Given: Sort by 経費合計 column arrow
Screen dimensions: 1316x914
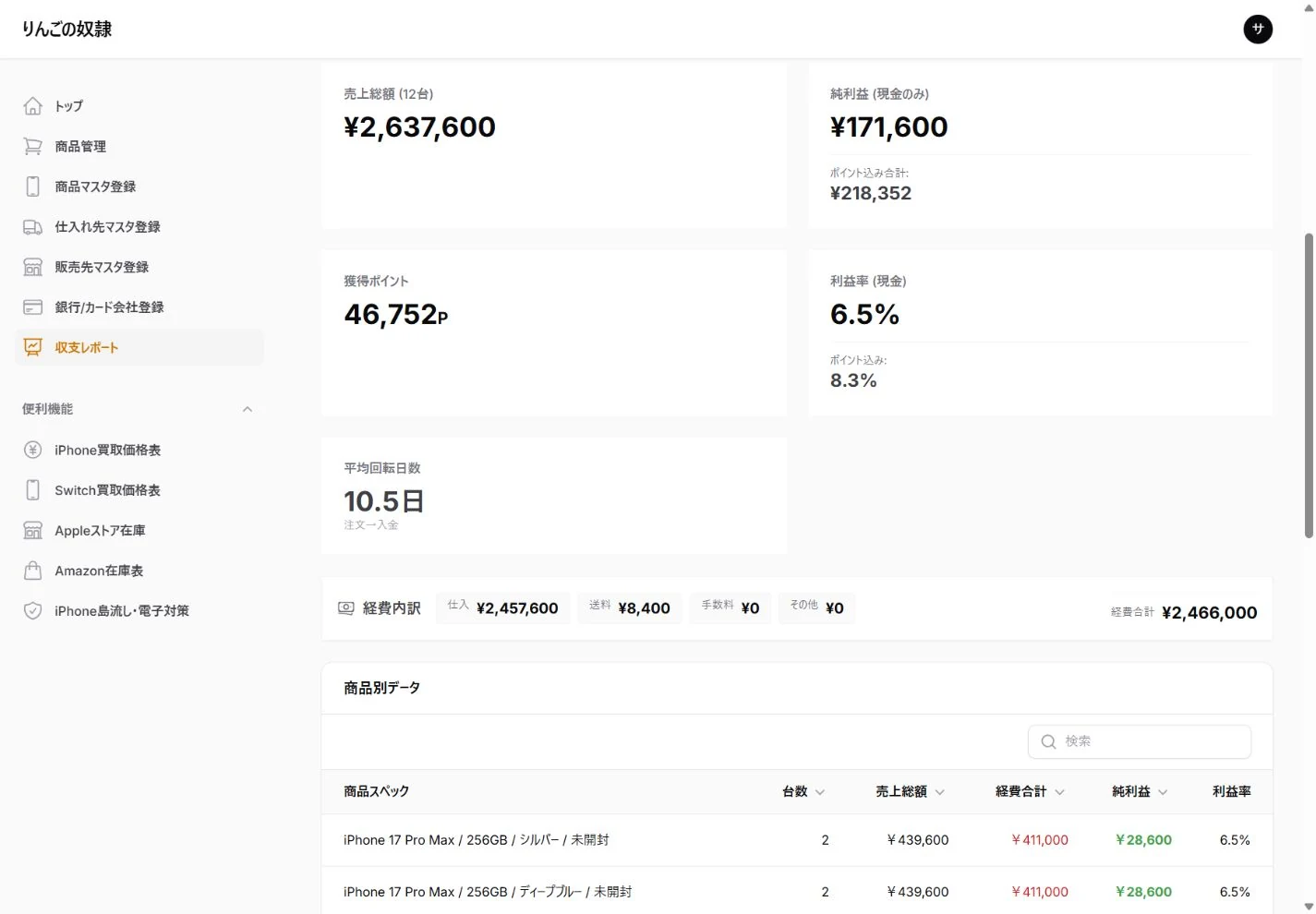Looking at the screenshot, I should pyautogui.click(x=1060, y=792).
